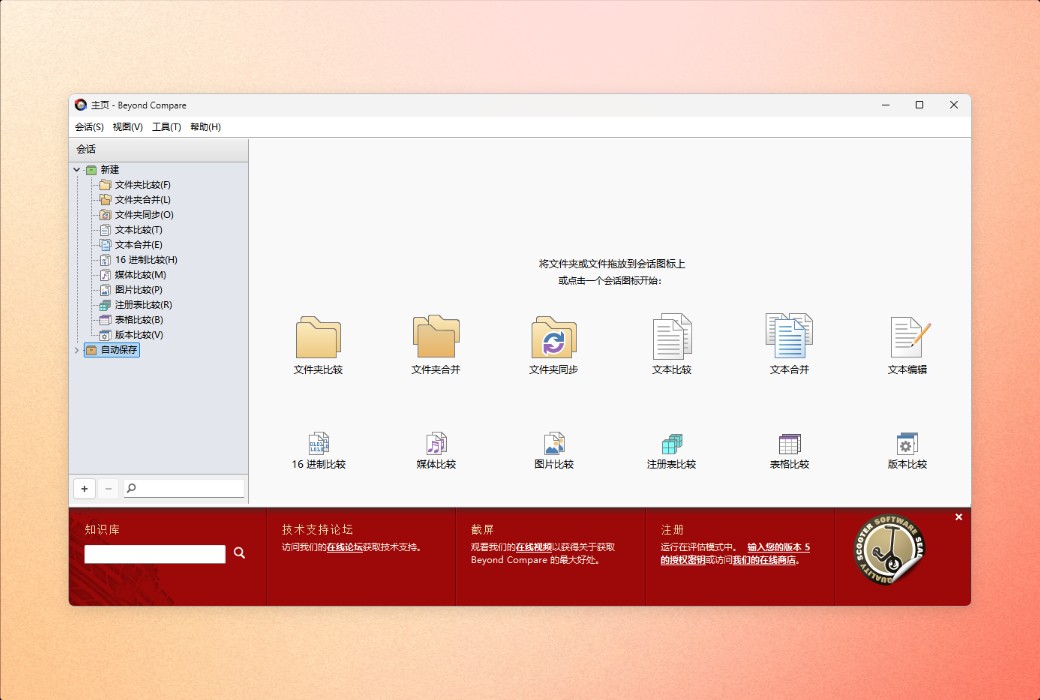Open the 会话(S) menu
This screenshot has width=1040, height=700.
pyautogui.click(x=89, y=127)
